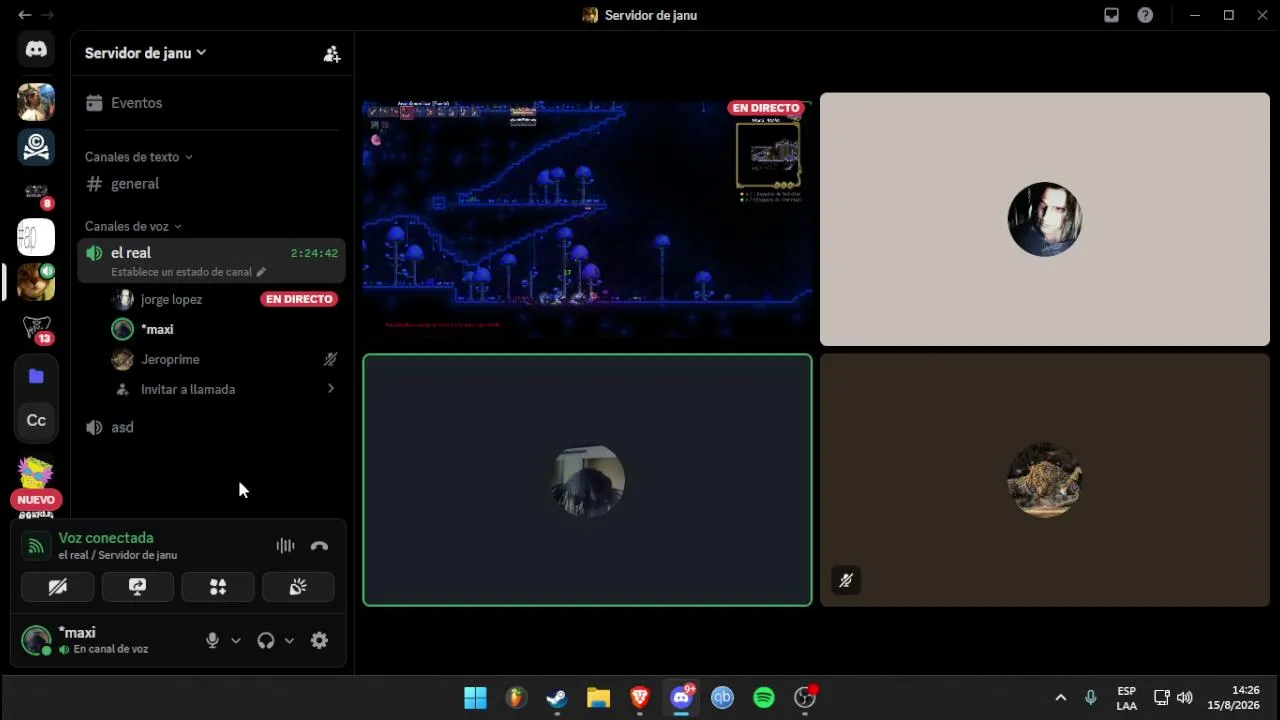Expand Invitar a llamada chevron

tap(331, 389)
